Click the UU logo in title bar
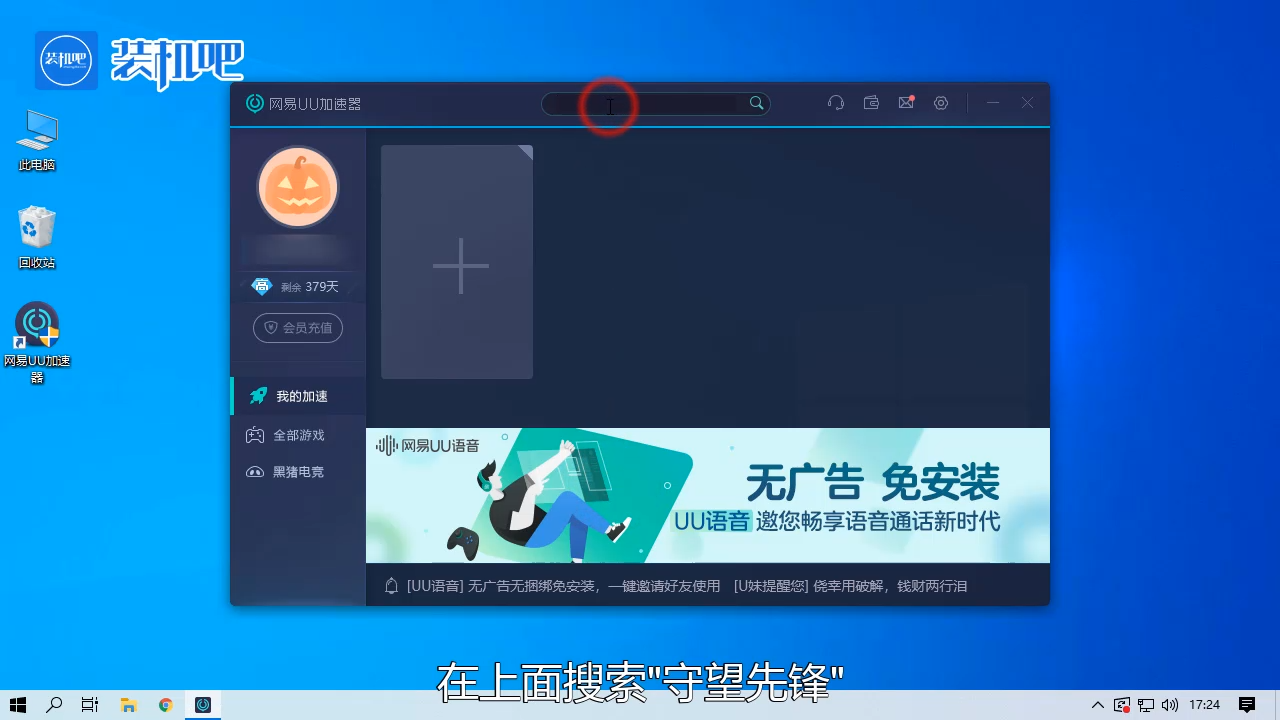 click(254, 103)
